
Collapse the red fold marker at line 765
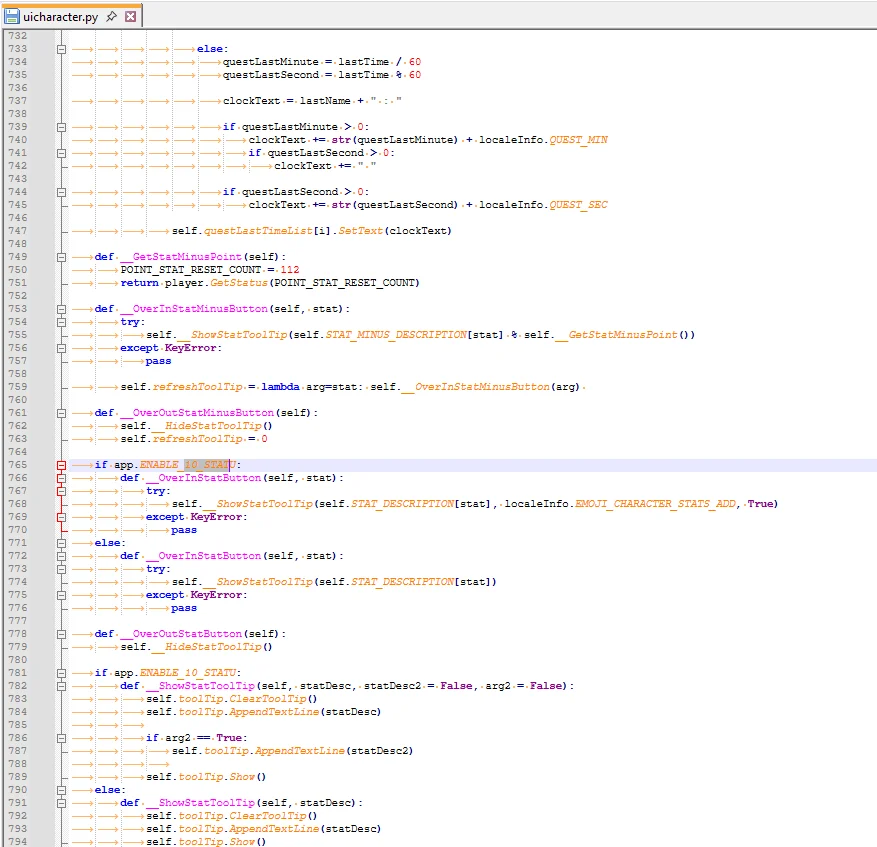[62, 465]
